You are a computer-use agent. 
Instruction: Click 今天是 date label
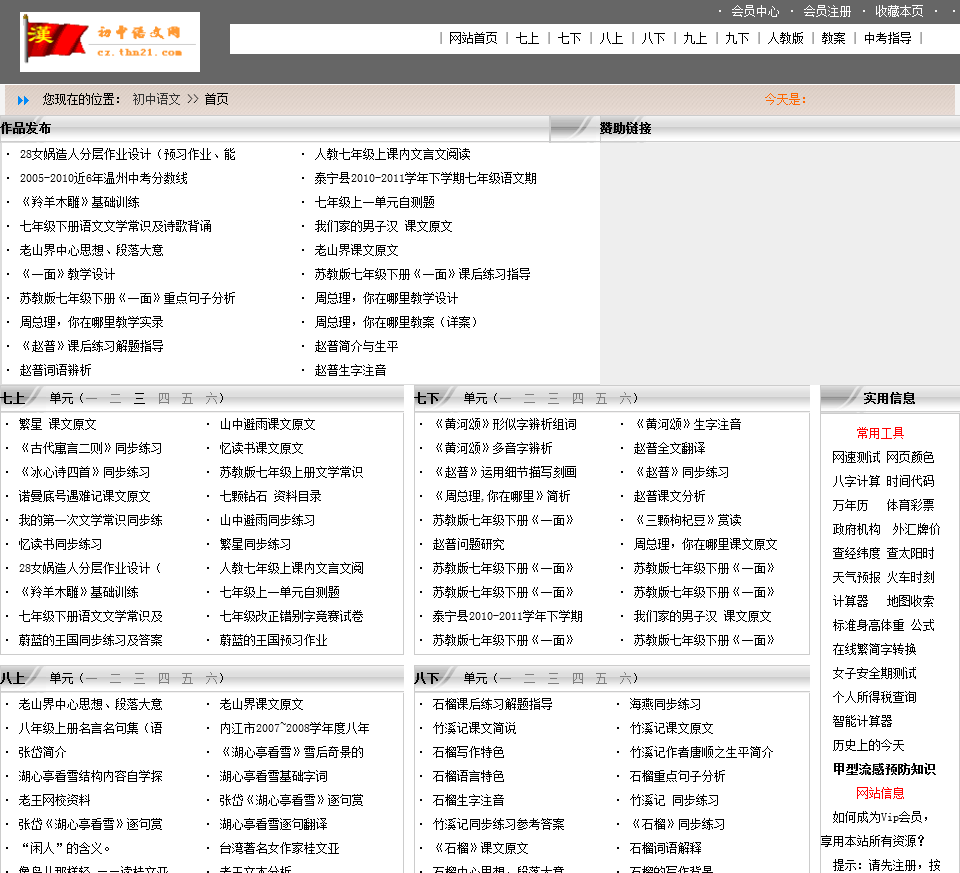pos(785,99)
